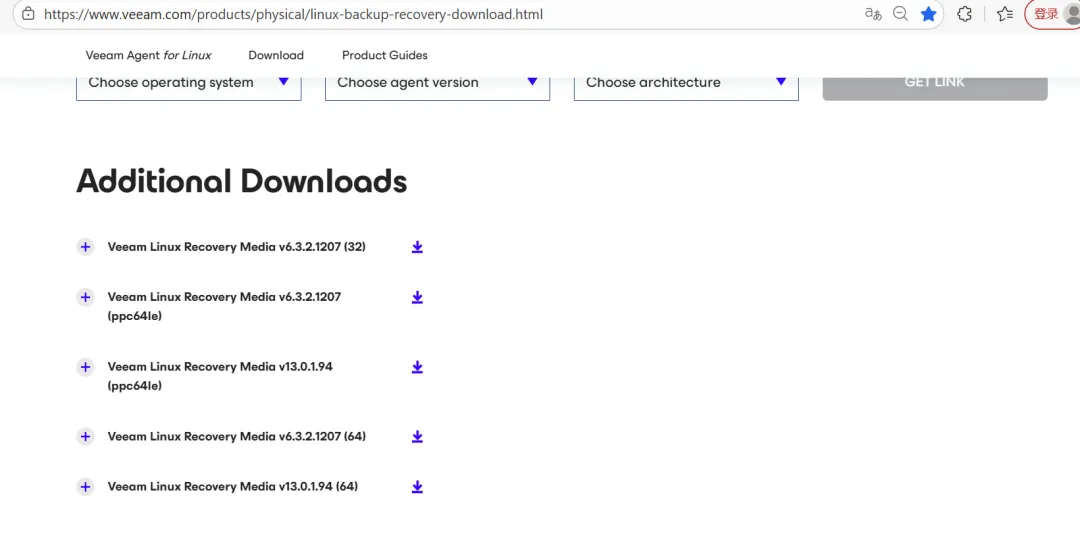View site security lock info
This screenshot has width=1080, height=557.
[28, 14]
